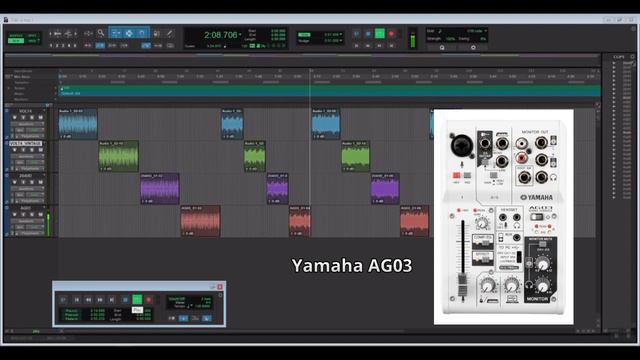Click Return to Zero in floating Transport window
Viewport: 640px width, 360px height.
click(x=76, y=300)
